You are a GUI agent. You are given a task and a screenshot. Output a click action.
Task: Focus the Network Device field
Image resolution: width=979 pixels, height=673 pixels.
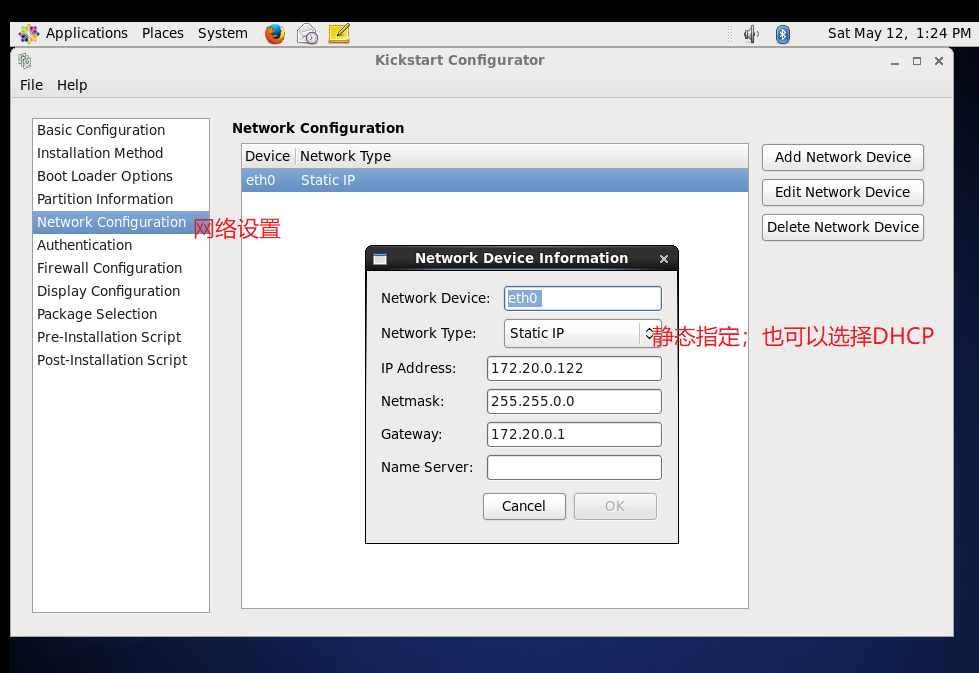[x=583, y=298]
